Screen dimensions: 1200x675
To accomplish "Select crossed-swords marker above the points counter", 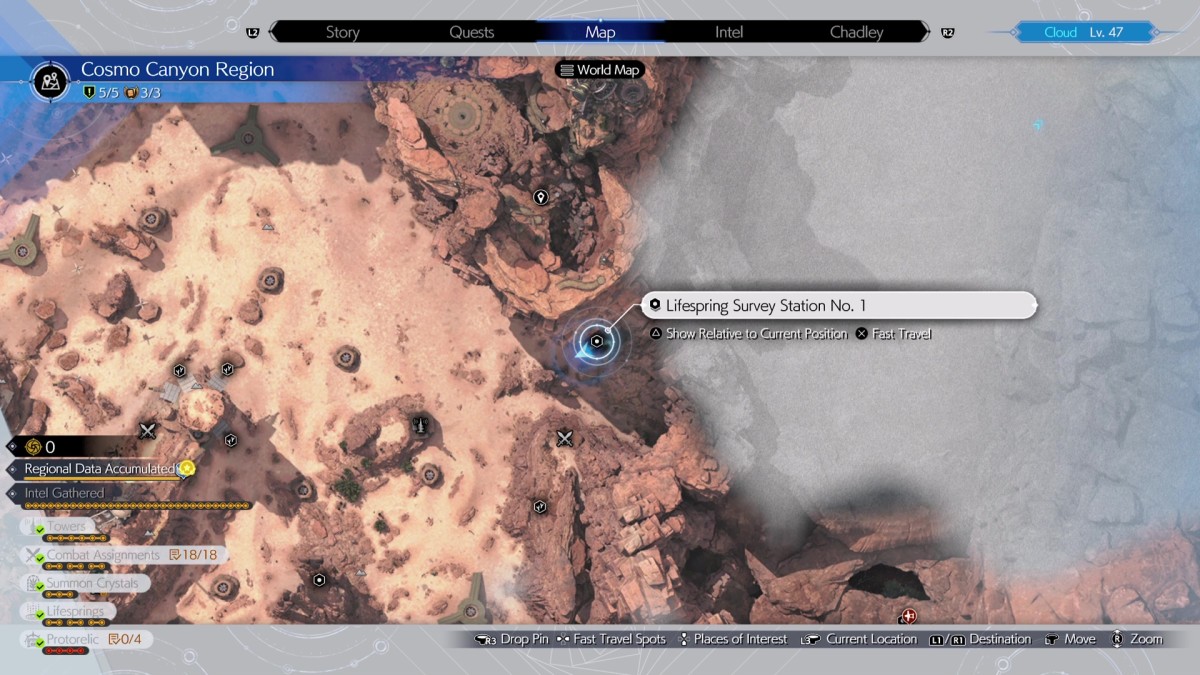I will [x=148, y=431].
